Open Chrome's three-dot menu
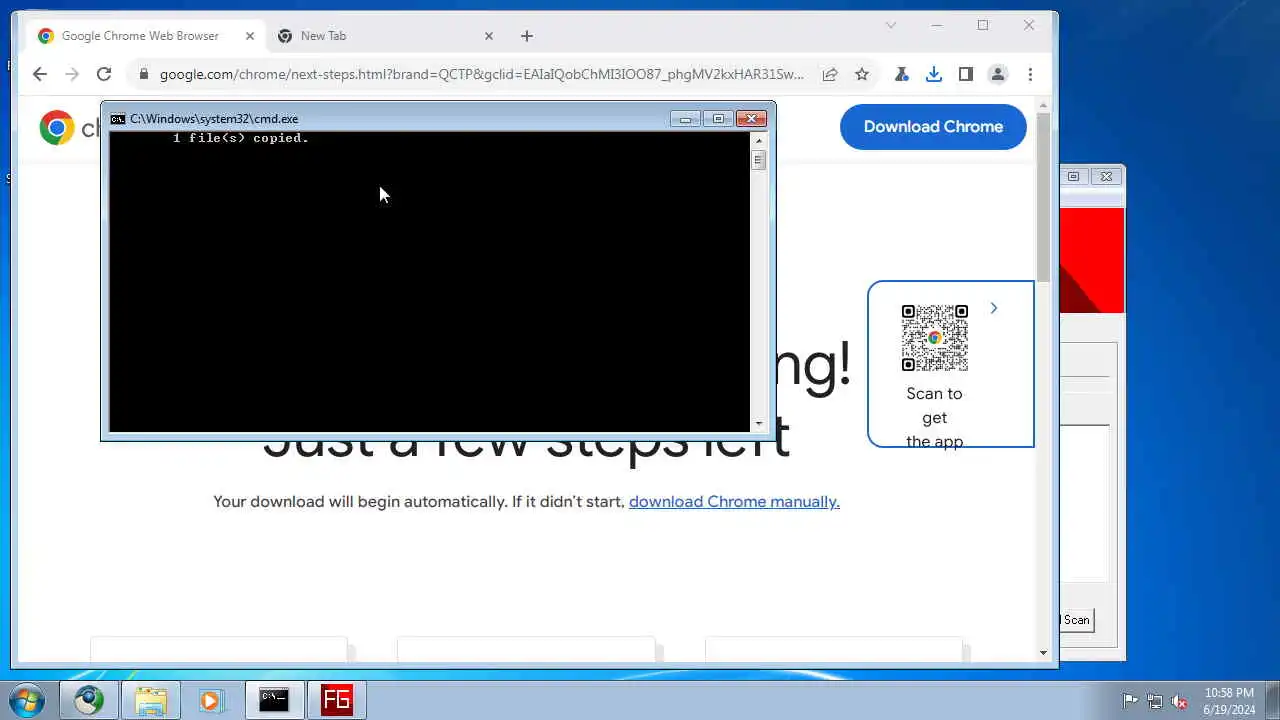 tap(1030, 74)
